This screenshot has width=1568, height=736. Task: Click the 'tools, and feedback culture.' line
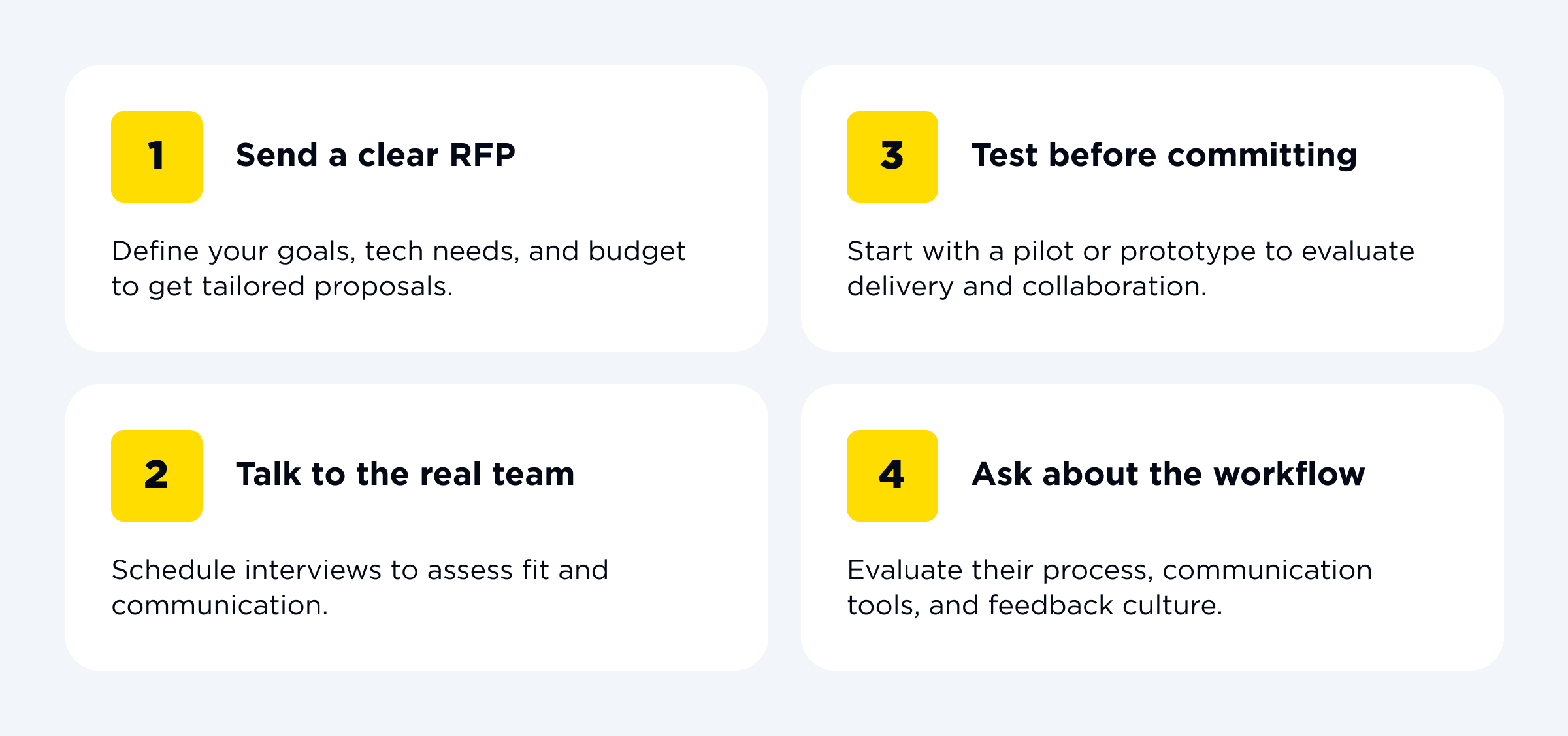1034,606
